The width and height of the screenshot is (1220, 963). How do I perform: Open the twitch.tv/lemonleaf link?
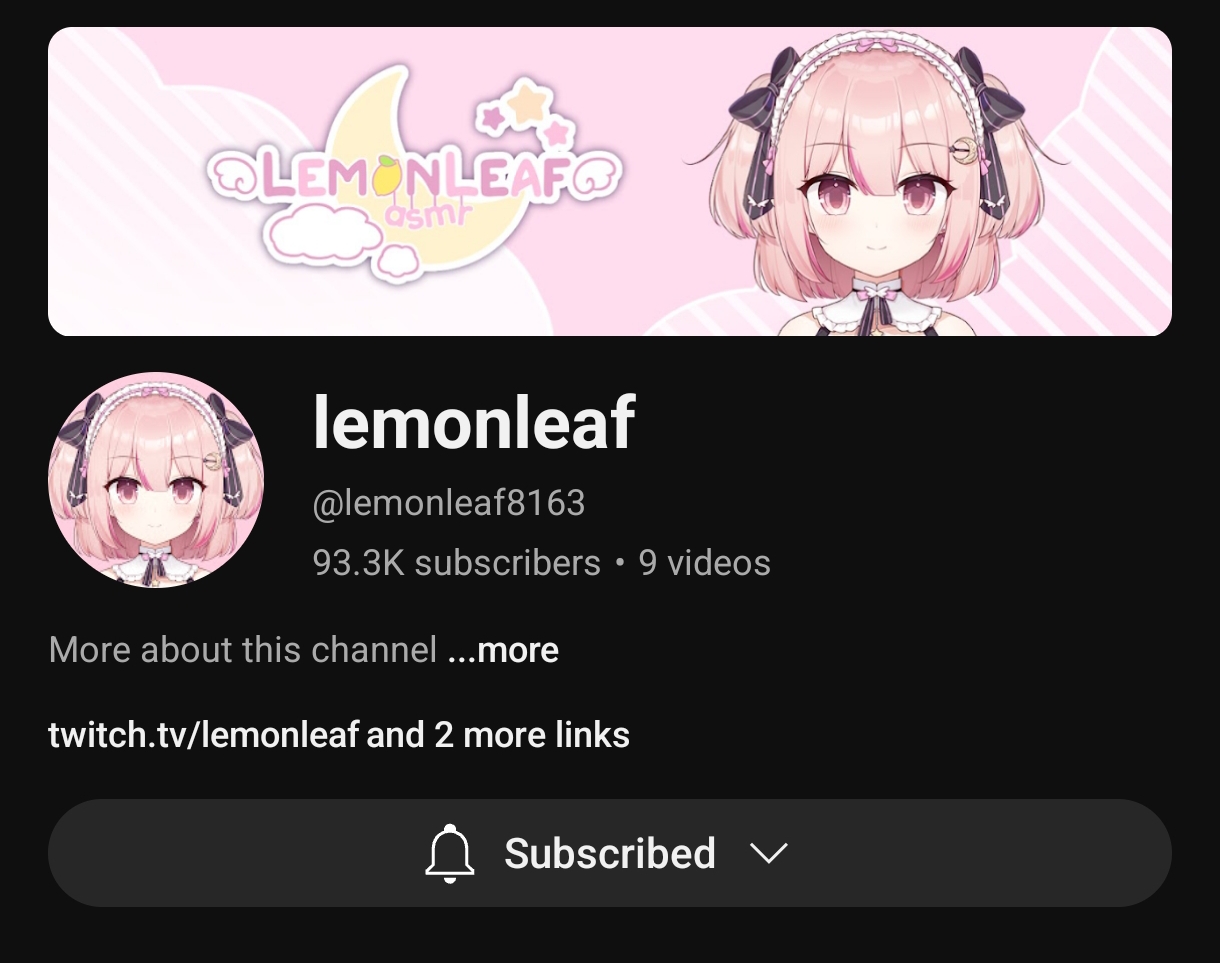point(203,735)
